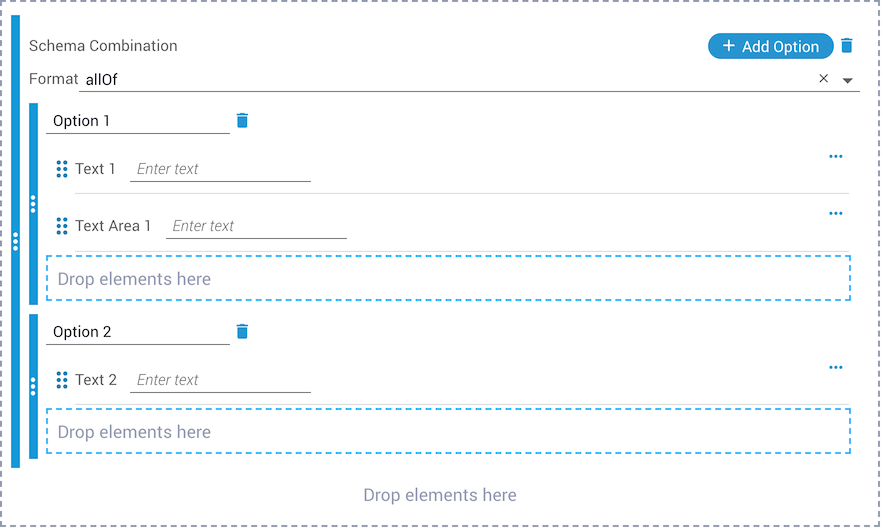This screenshot has height=529, width=884.
Task: Grab the drag handle beside Text Area 1
Action: pos(62,226)
